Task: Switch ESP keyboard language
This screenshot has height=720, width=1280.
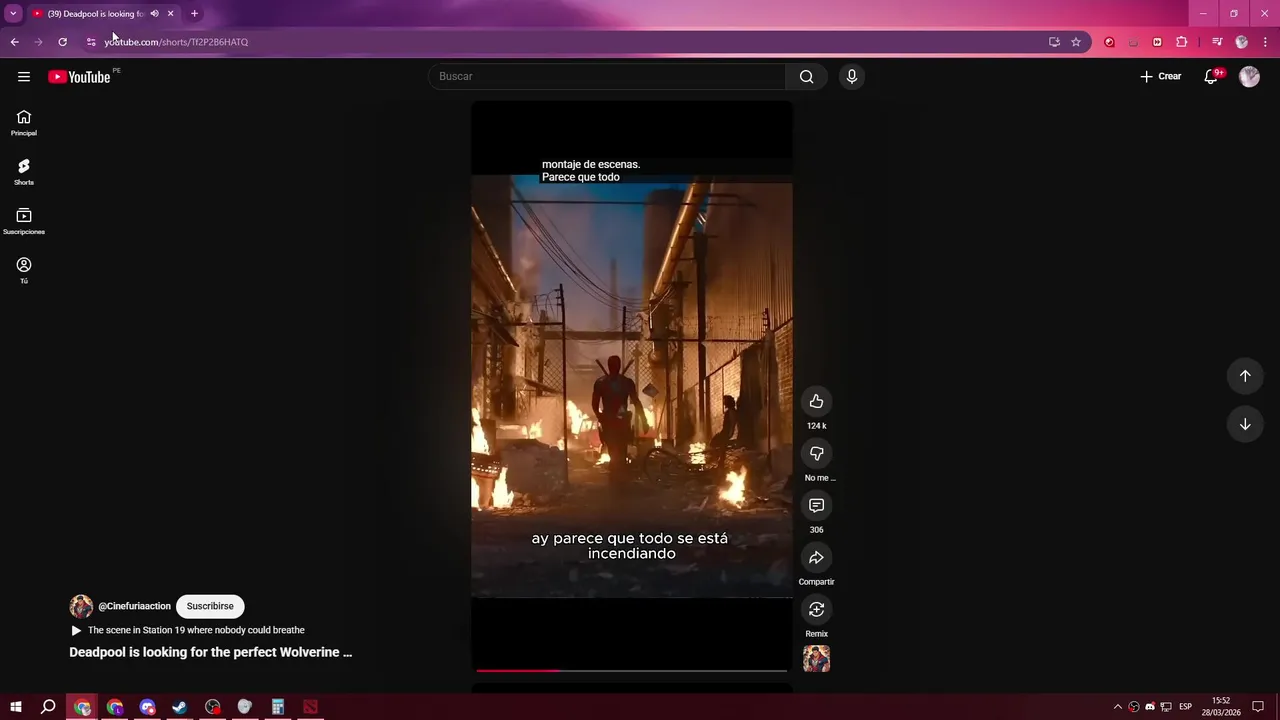Action: 1185,707
